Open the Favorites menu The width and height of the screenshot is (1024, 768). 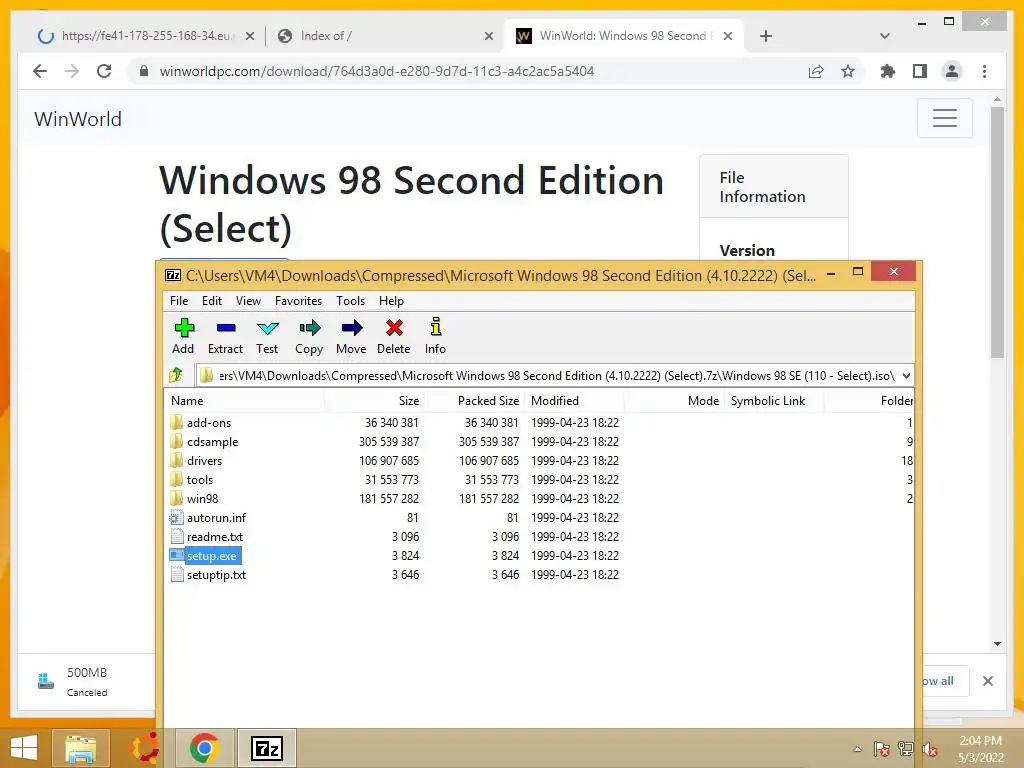tap(298, 301)
